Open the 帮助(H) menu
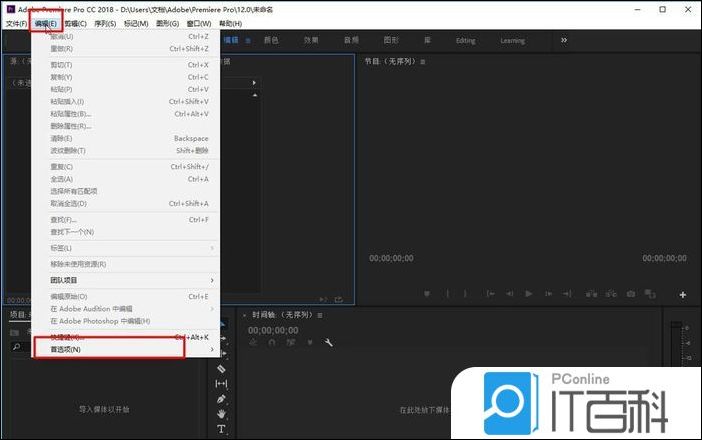 (x=230, y=23)
